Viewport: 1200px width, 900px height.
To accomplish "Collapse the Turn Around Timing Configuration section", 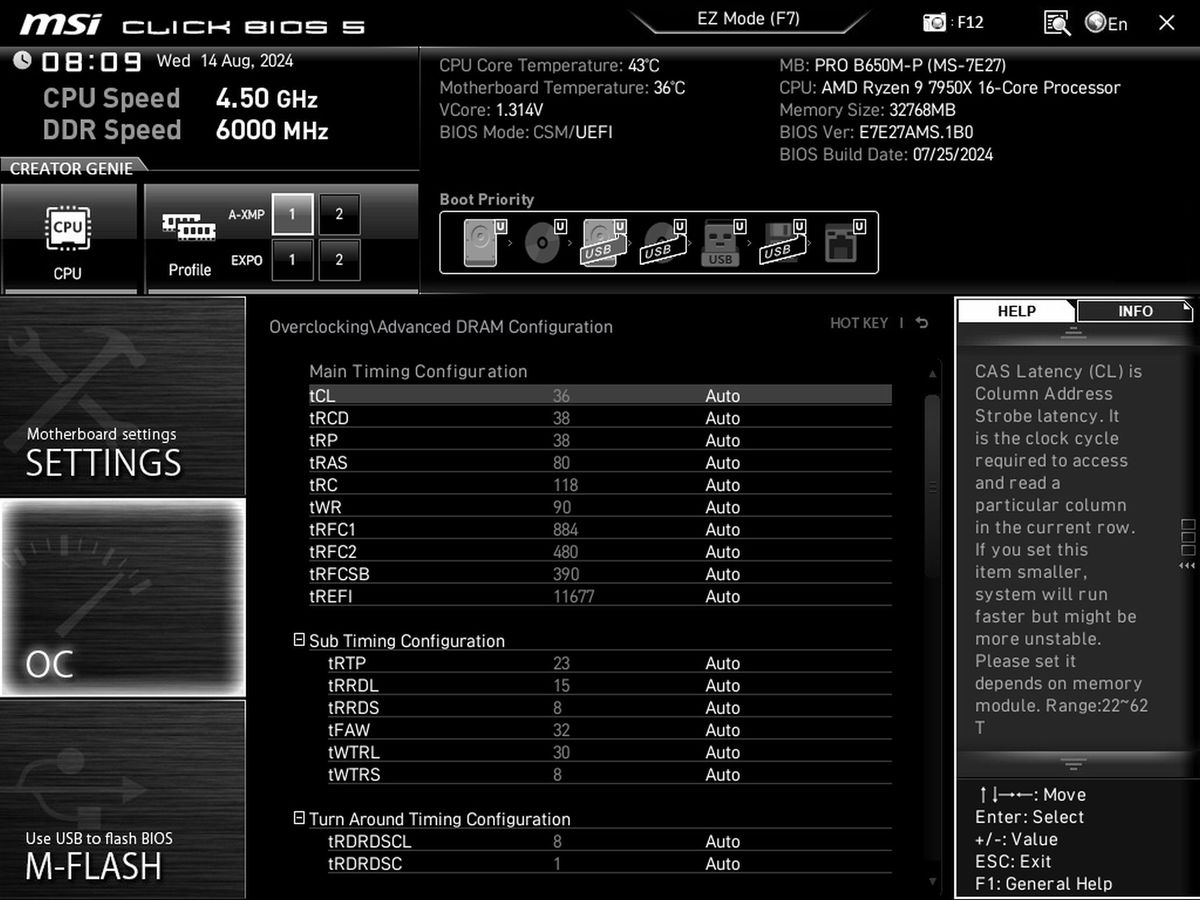I will point(299,818).
